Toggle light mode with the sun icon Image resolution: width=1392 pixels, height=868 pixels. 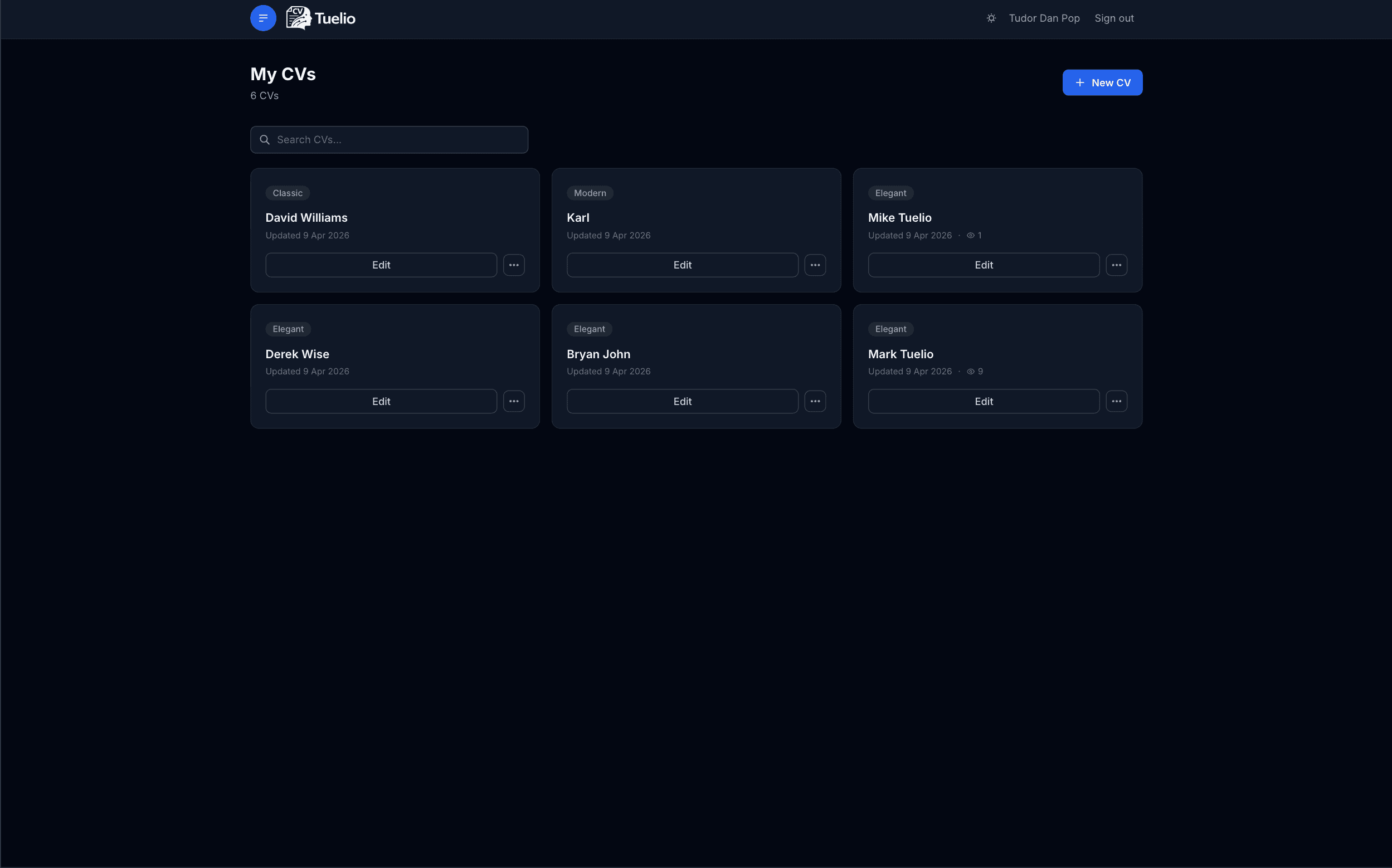(991, 18)
